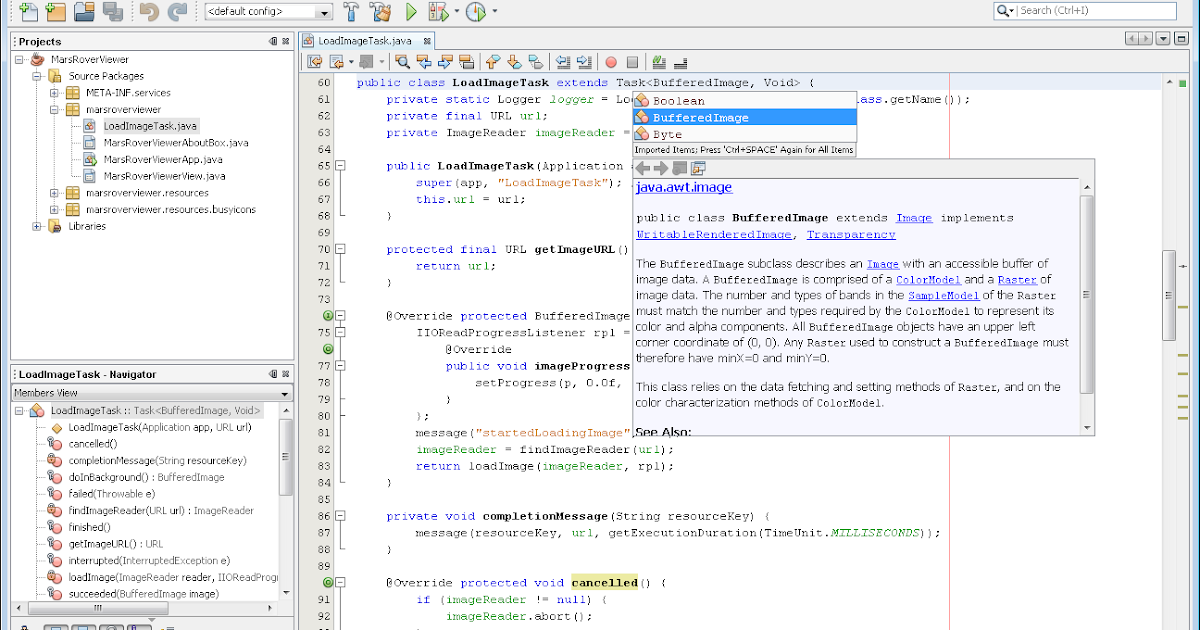Screen dimensions: 1200x630
Task: Select the Find Selection magnifier tool
Action: click(402, 62)
